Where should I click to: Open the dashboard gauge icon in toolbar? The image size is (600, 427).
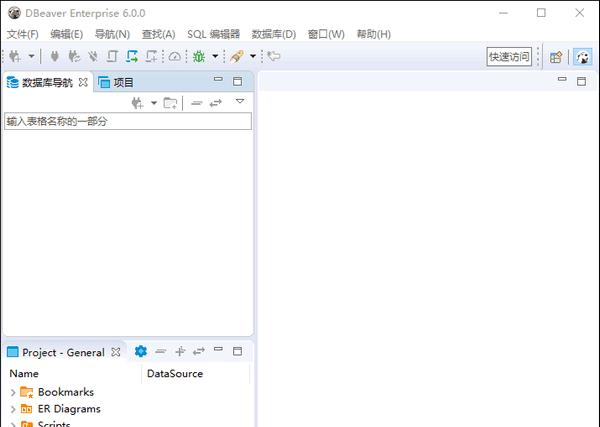[x=175, y=57]
